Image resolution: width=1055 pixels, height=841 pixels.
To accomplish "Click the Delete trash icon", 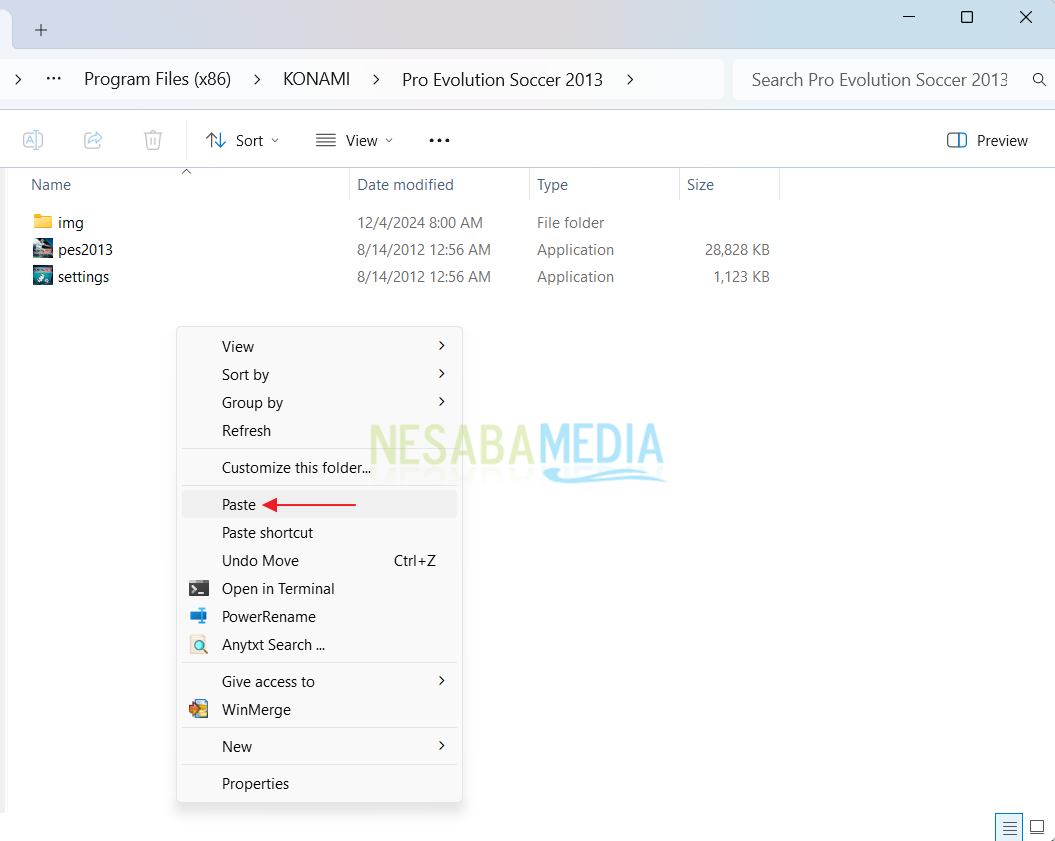I will pyautogui.click(x=153, y=140).
